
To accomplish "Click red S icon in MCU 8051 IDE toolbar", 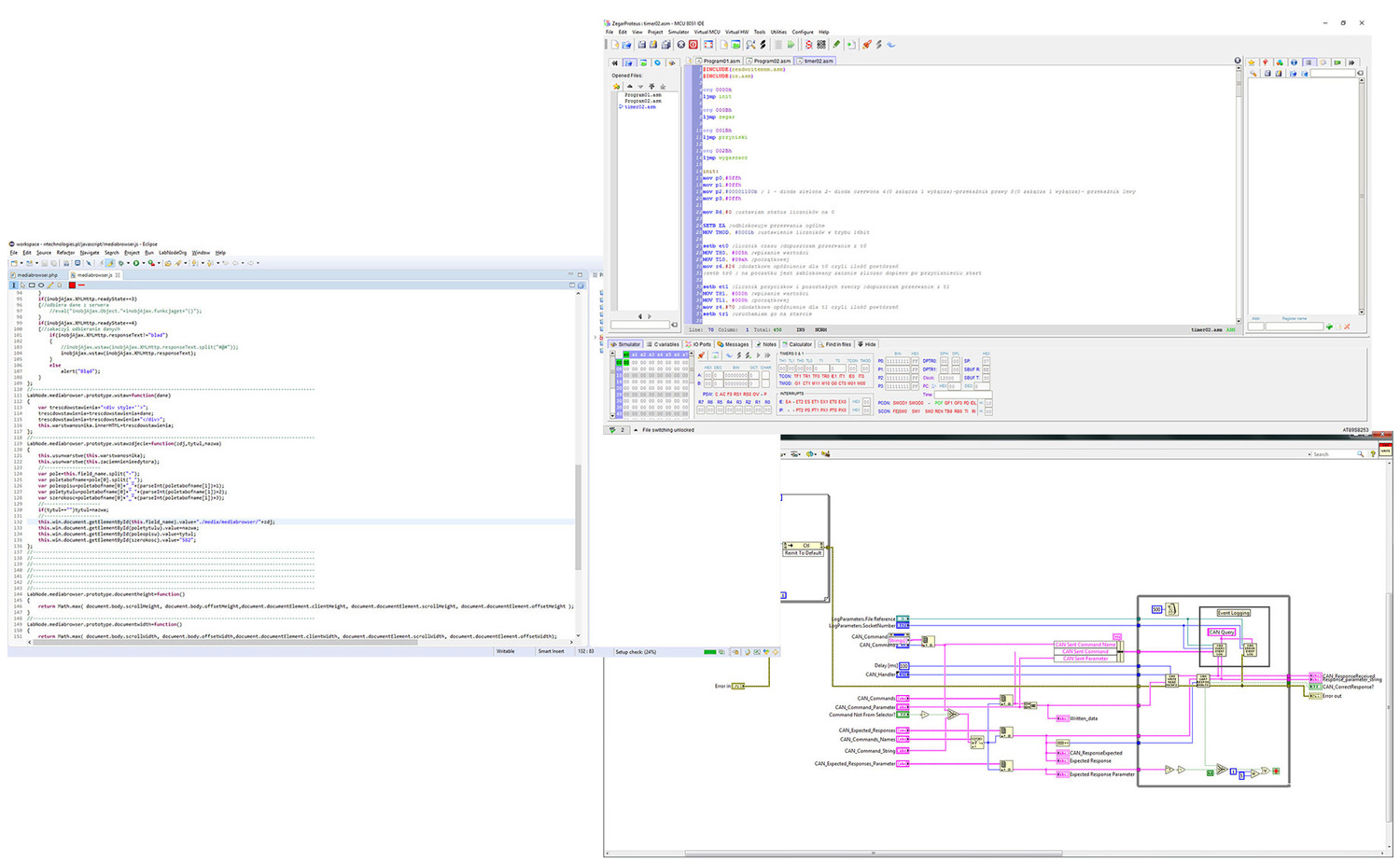I will click(x=808, y=45).
